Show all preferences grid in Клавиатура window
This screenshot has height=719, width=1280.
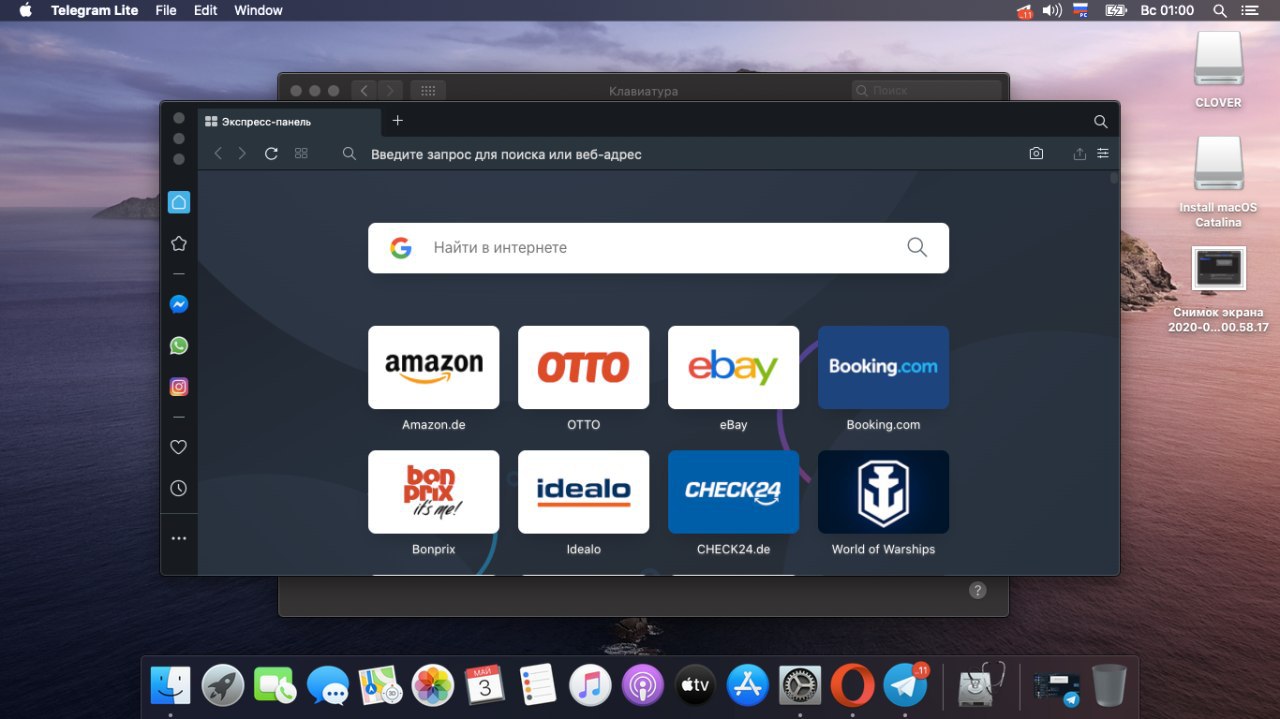click(428, 90)
